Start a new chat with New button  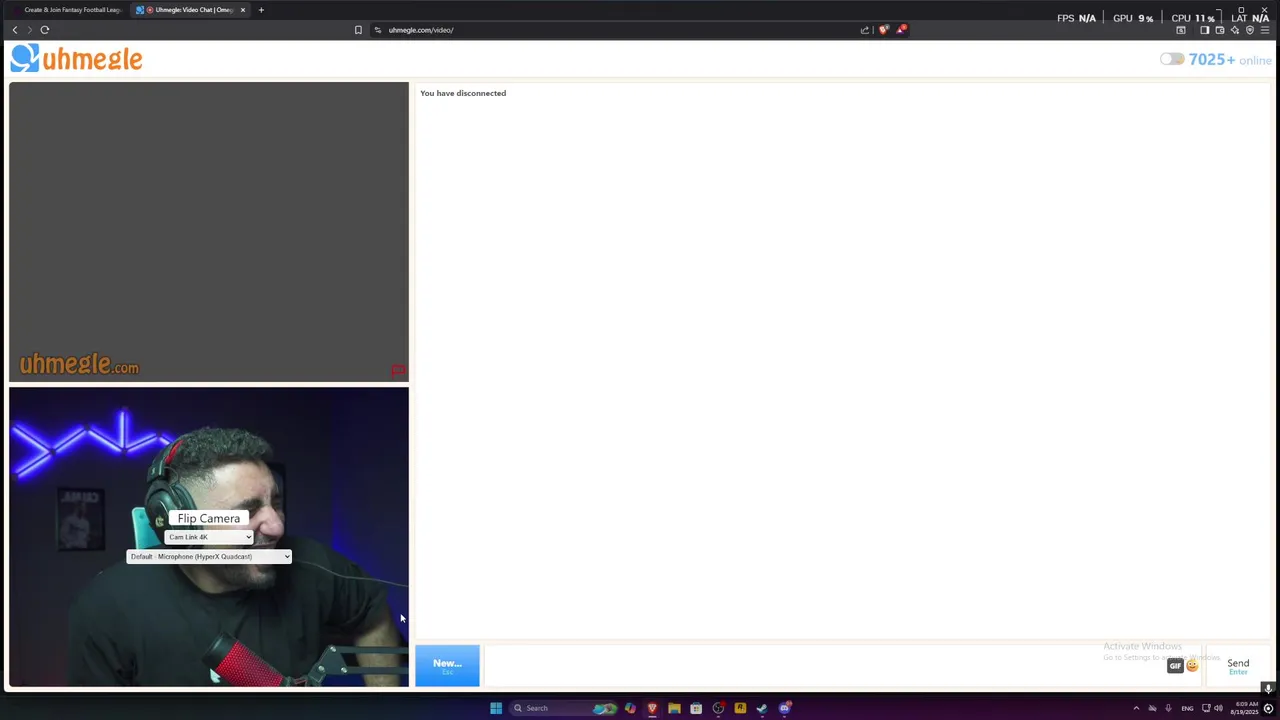(x=447, y=666)
